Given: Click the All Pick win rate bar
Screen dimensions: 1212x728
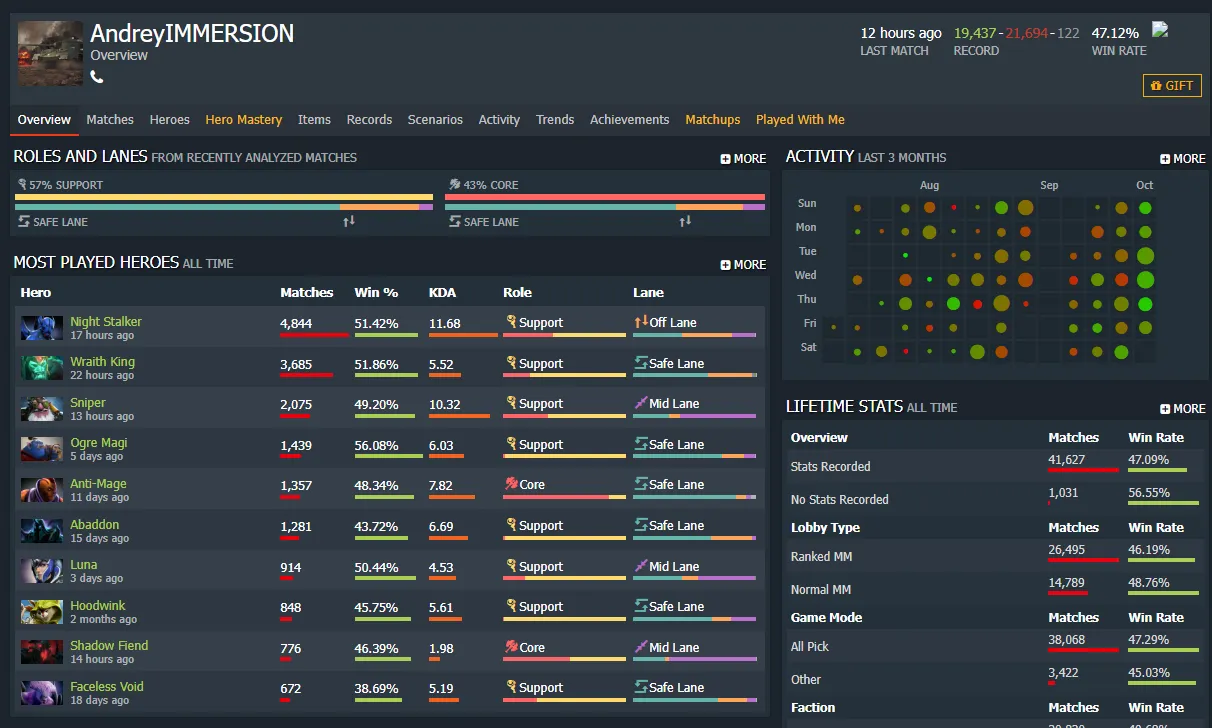Looking at the screenshot, I should (x=1165, y=650).
